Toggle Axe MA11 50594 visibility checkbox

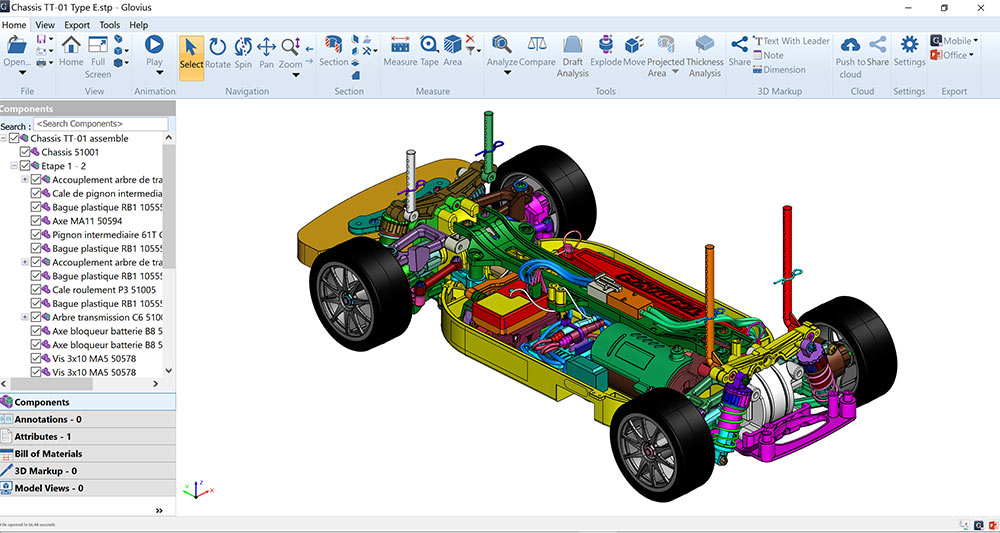click(x=37, y=221)
